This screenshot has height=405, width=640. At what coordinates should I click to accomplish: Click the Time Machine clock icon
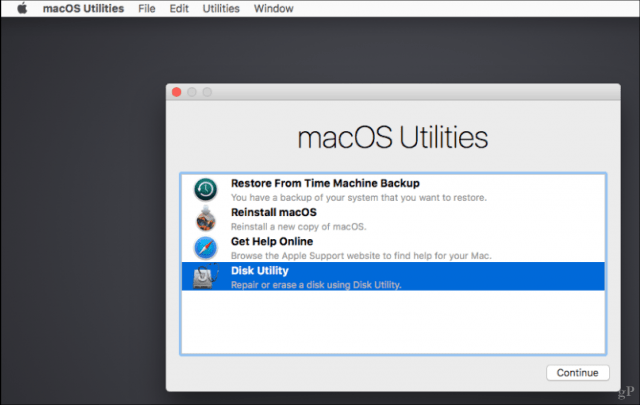(205, 189)
